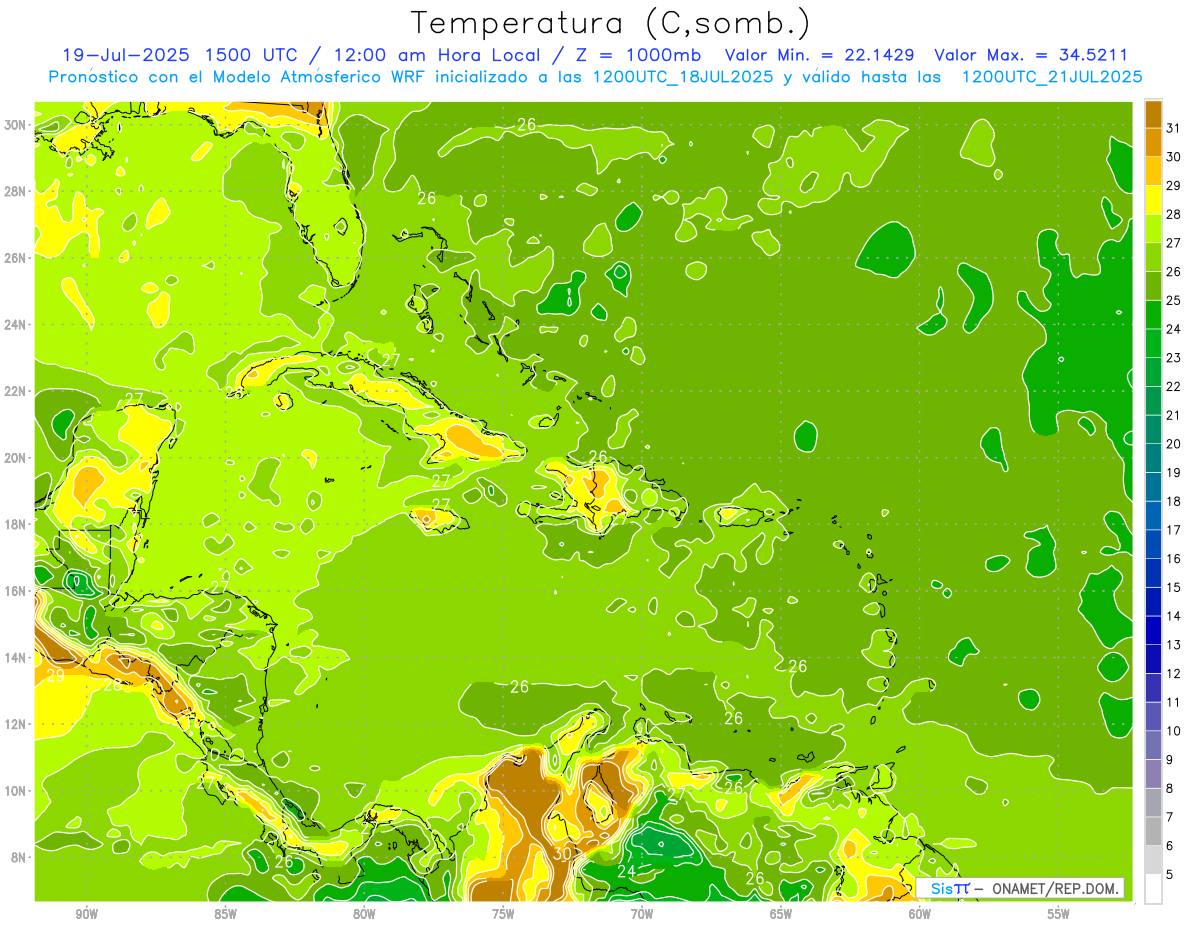Click the "Z = 1000mb" level text
This screenshot has height=927, width=1200.
(634, 55)
